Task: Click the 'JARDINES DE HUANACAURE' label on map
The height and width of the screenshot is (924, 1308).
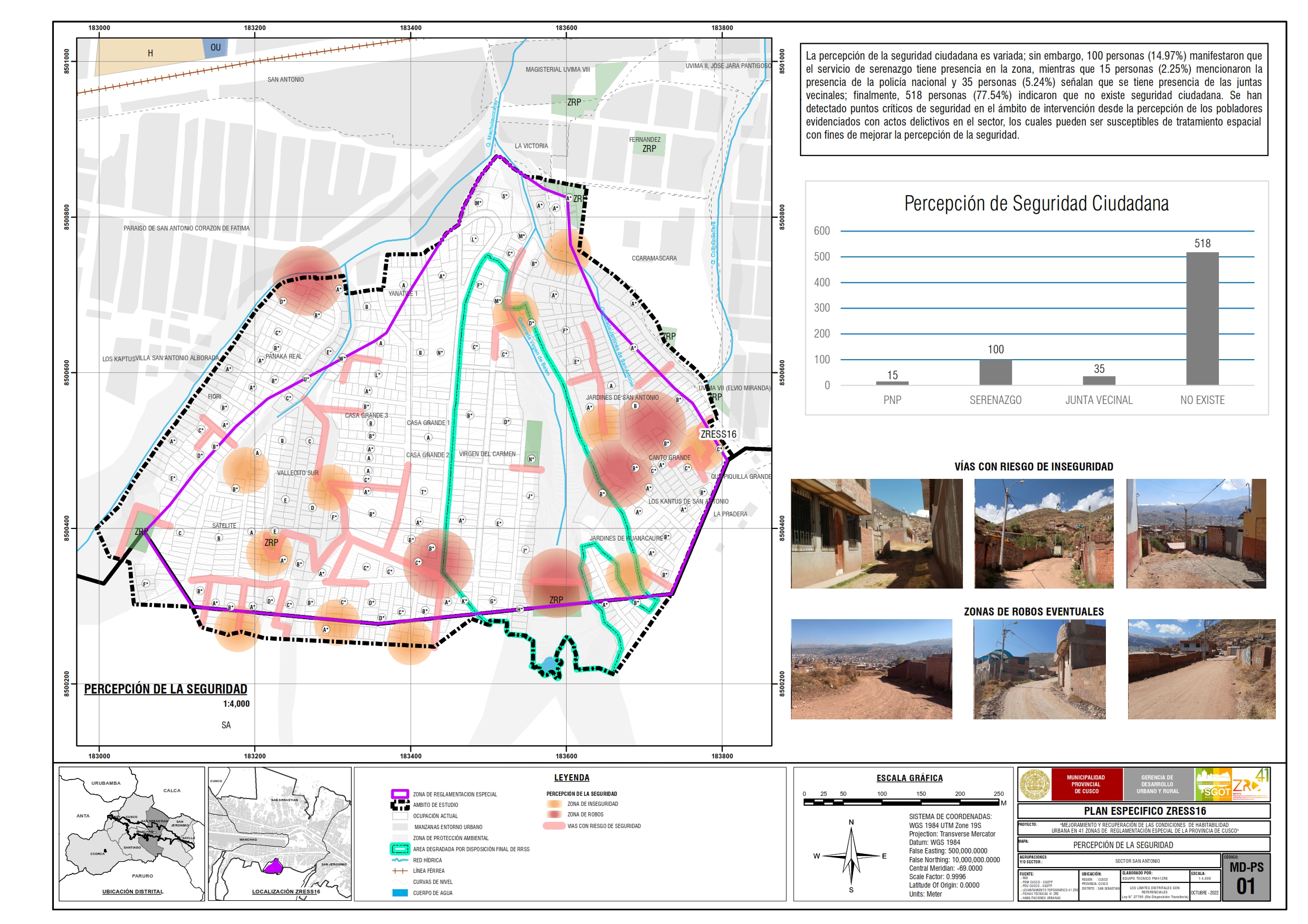Action: (x=626, y=538)
